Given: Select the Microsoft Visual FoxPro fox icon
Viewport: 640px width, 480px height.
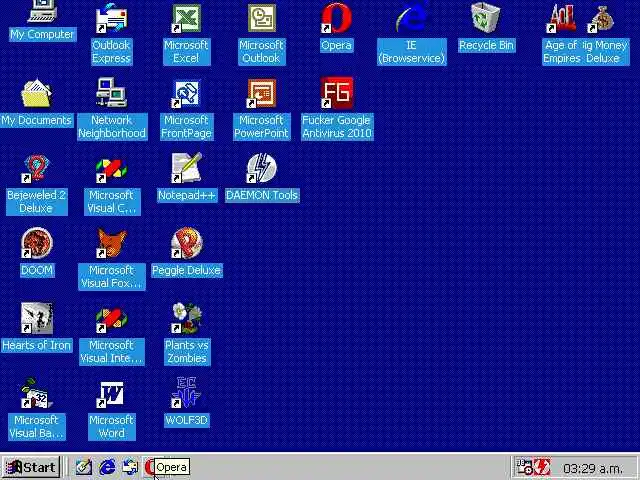Looking at the screenshot, I should (x=111, y=243).
